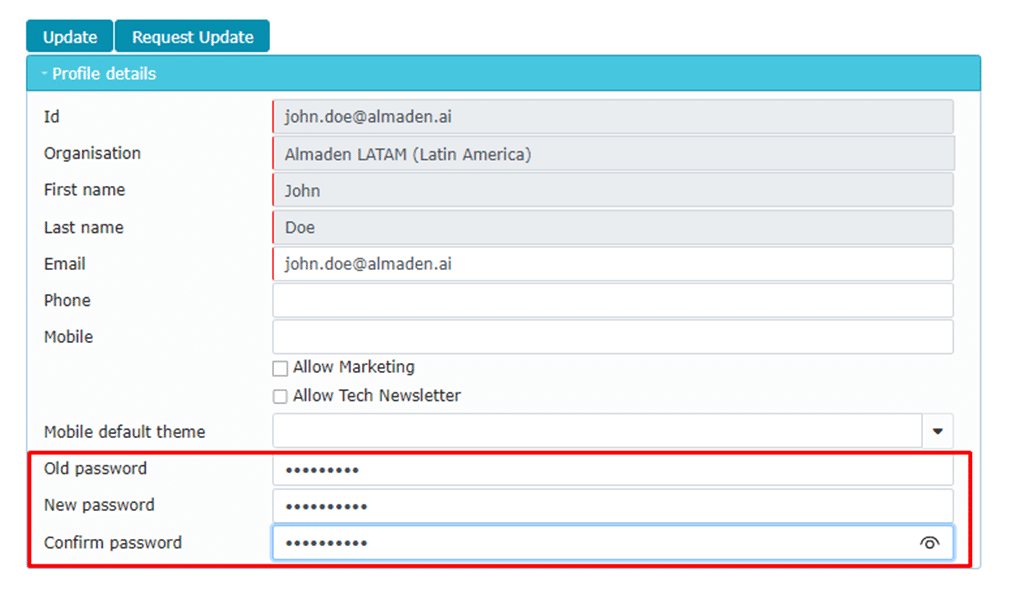Click the First name field containing John
Image resolution: width=1010 pixels, height=594 pixels.
[612, 190]
